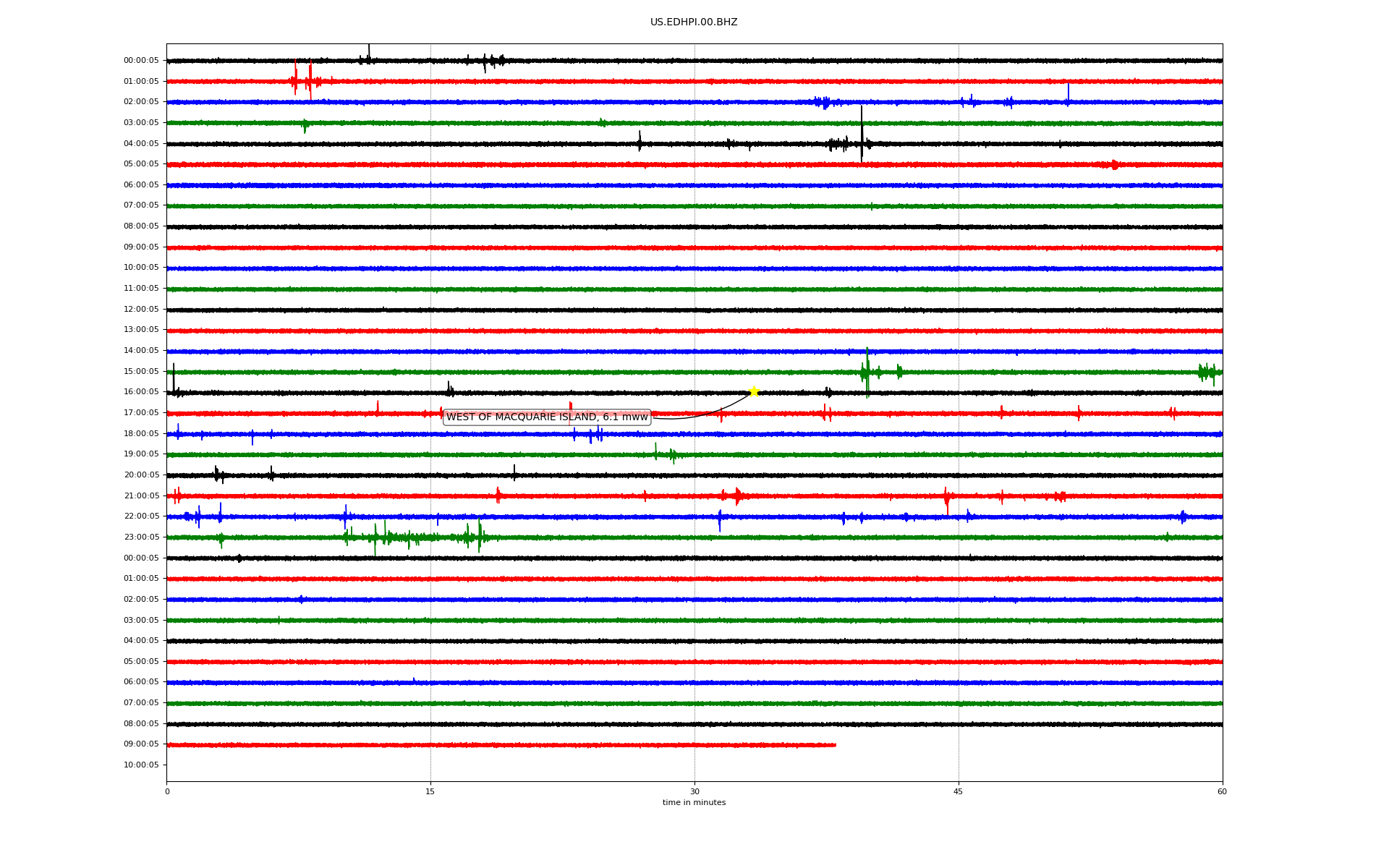The width and height of the screenshot is (1389, 868).
Task: Click the 09:00:05 label of the short red trace
Action: (x=141, y=744)
